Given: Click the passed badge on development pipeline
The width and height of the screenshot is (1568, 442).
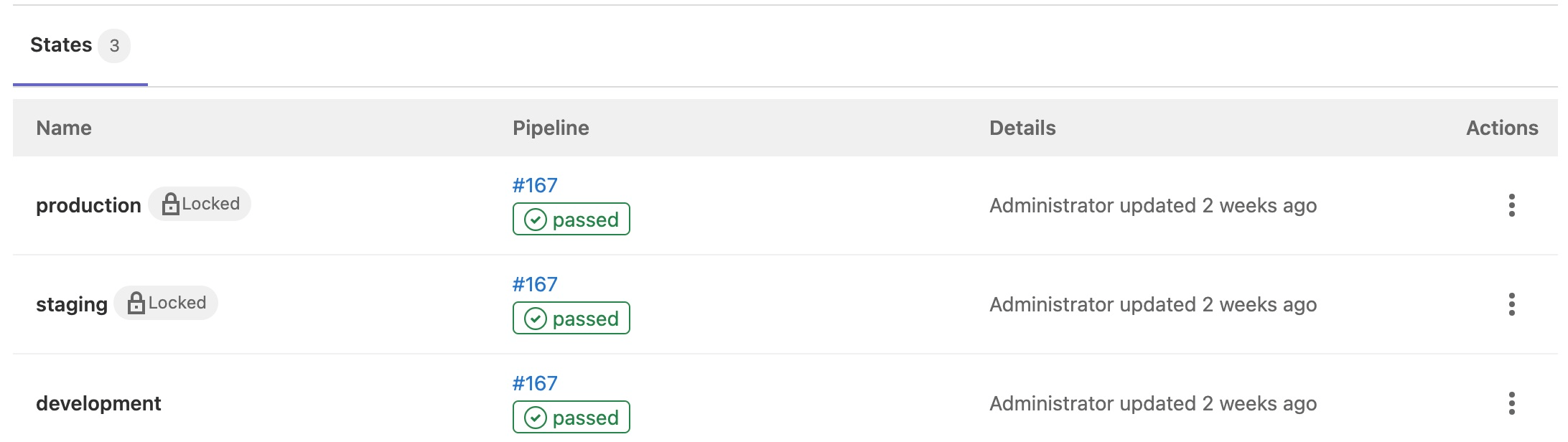Looking at the screenshot, I should pos(570,417).
